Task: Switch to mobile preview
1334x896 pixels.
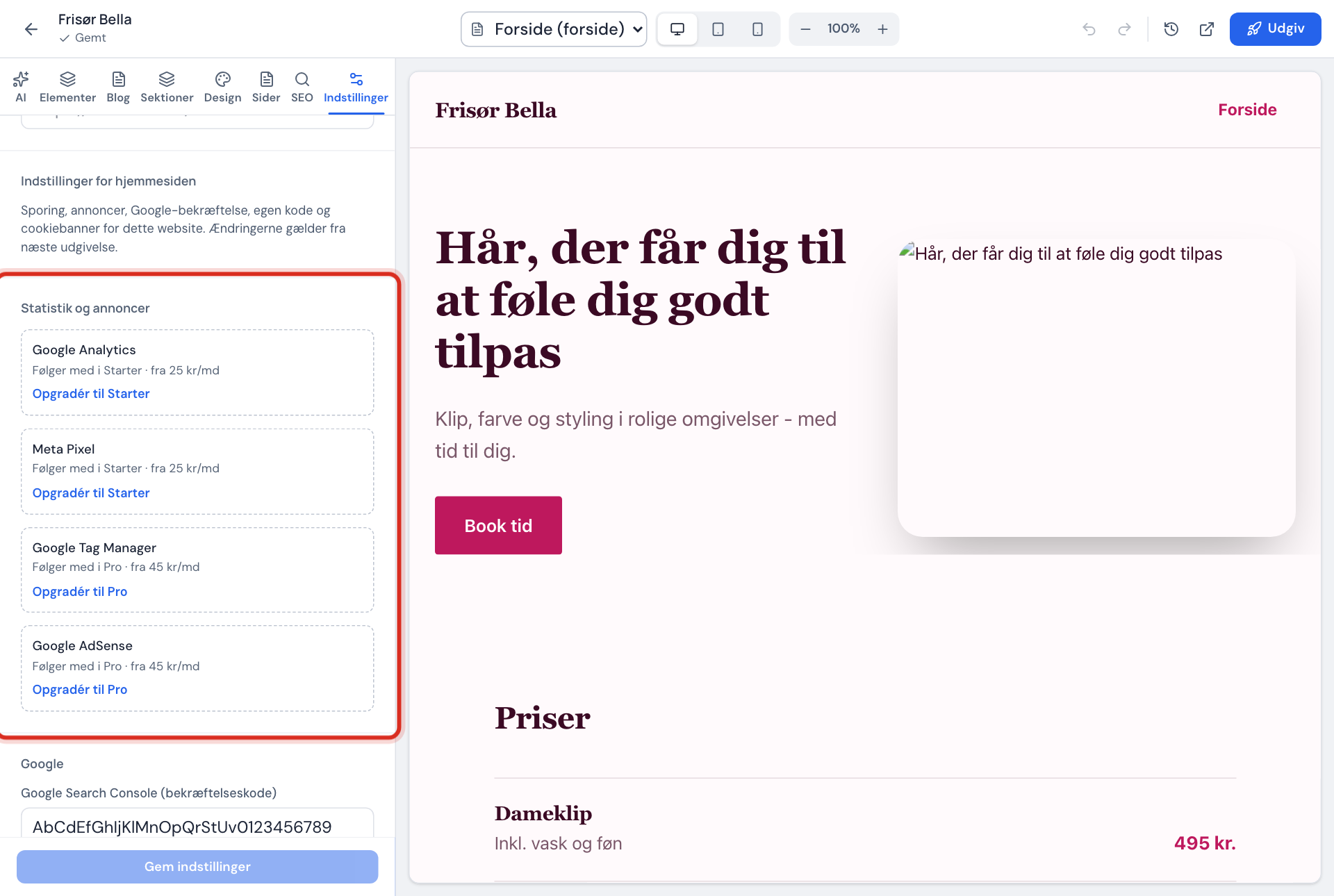Action: point(757,29)
